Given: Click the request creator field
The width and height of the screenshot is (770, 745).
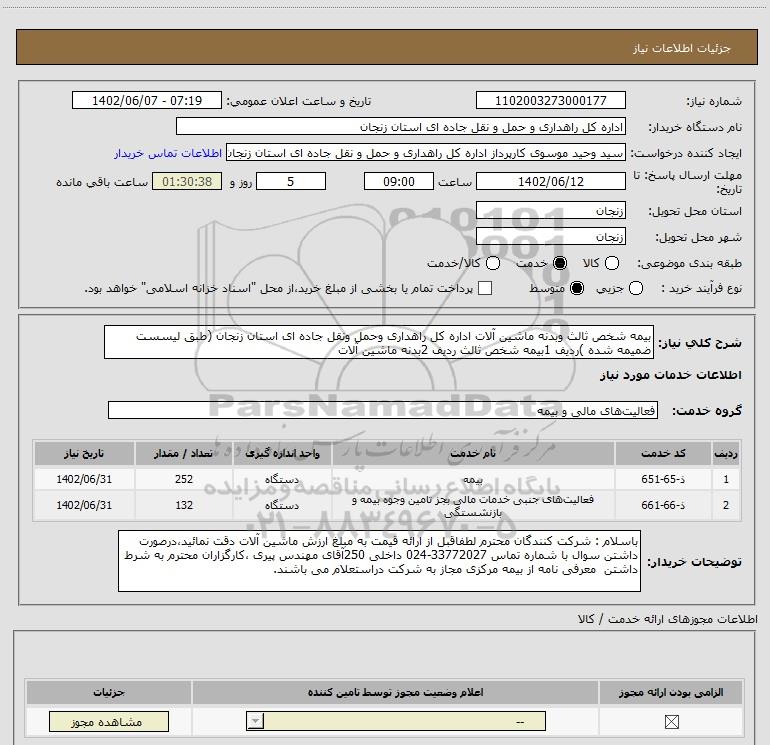Looking at the screenshot, I should (426, 153).
